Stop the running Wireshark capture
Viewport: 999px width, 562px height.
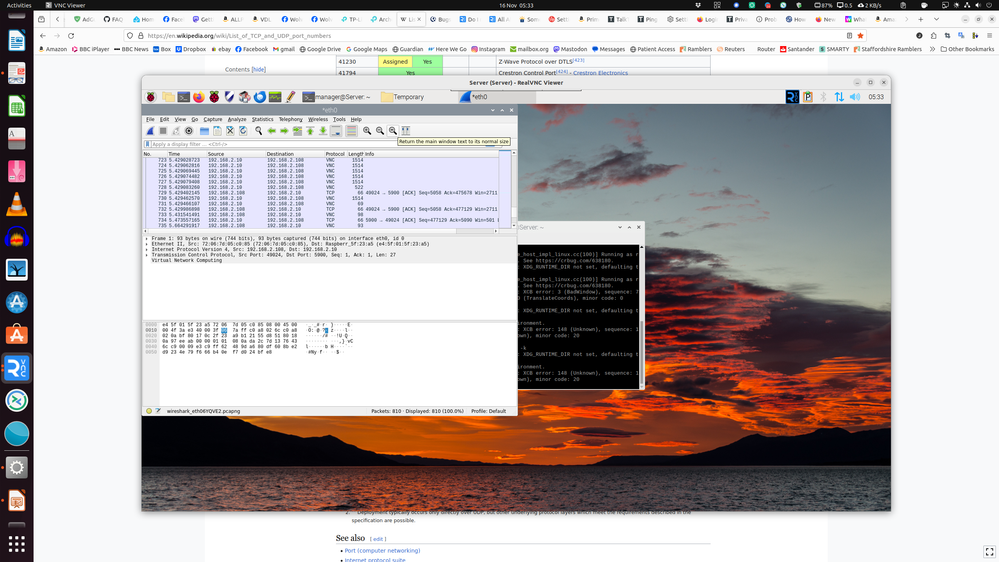(x=163, y=131)
